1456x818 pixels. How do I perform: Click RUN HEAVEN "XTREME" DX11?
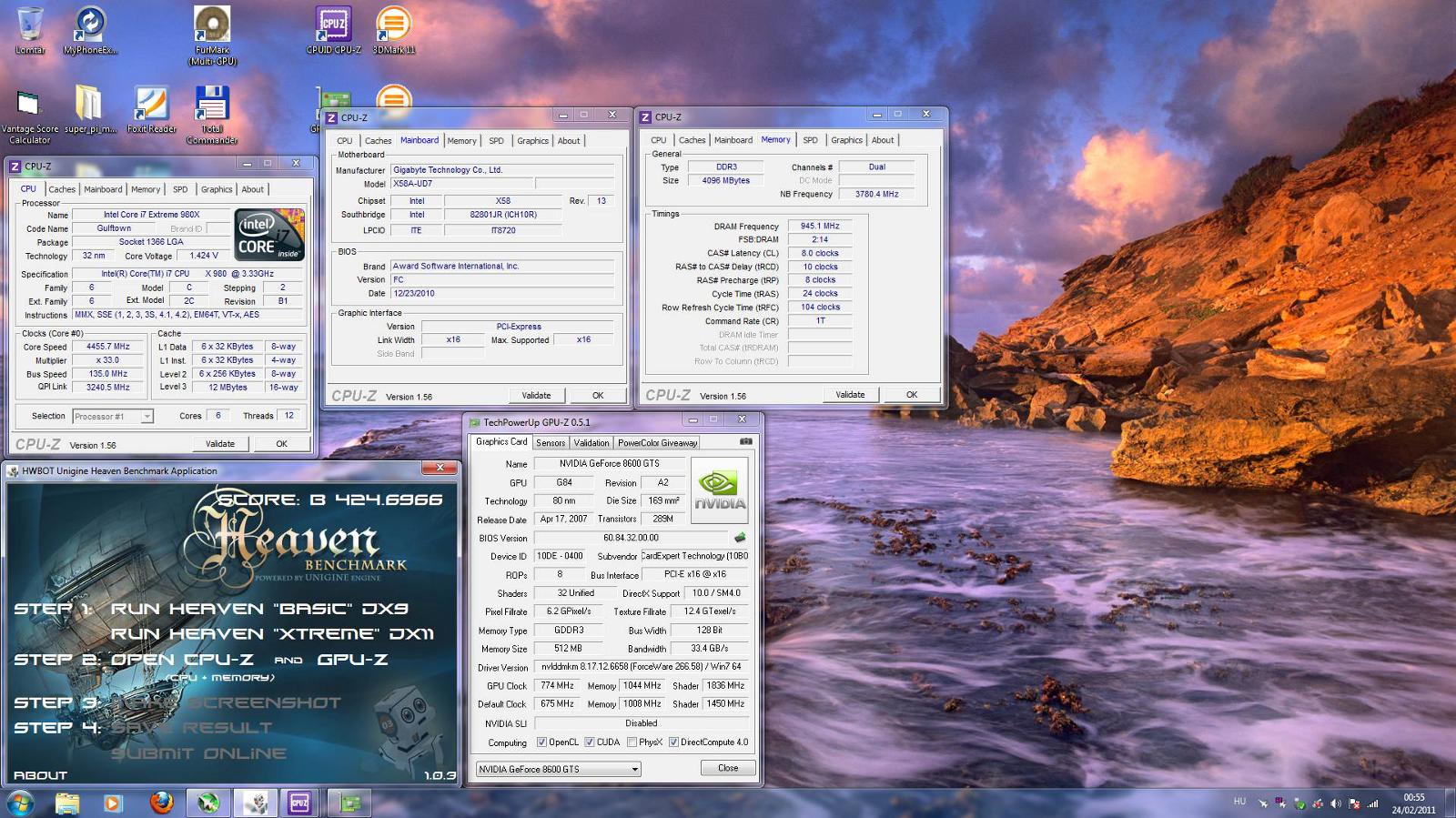click(x=272, y=634)
